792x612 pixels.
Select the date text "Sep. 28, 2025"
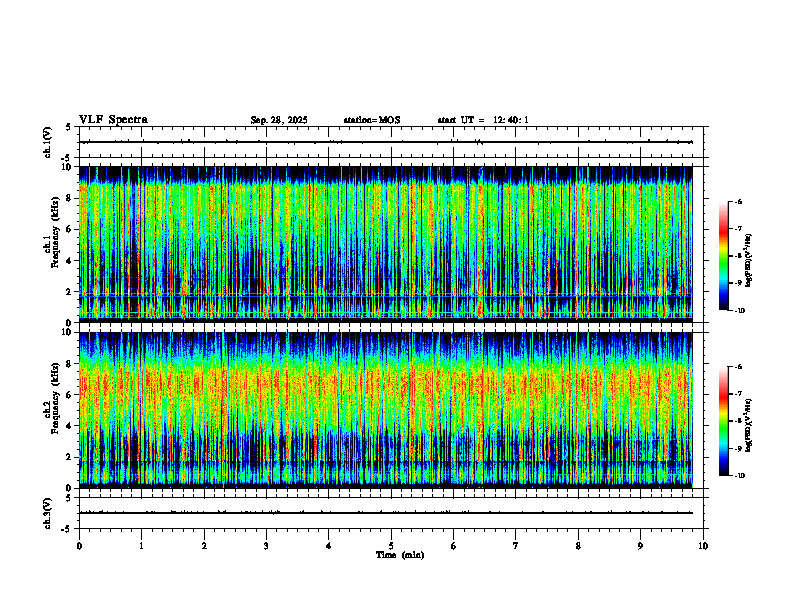click(279, 120)
